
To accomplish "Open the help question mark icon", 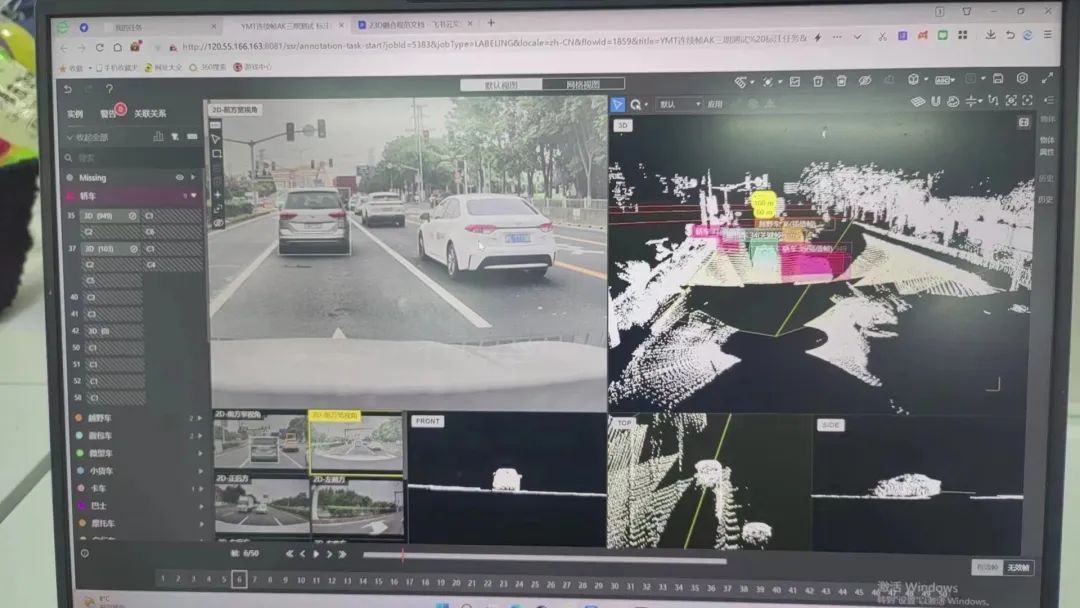I will [109, 89].
